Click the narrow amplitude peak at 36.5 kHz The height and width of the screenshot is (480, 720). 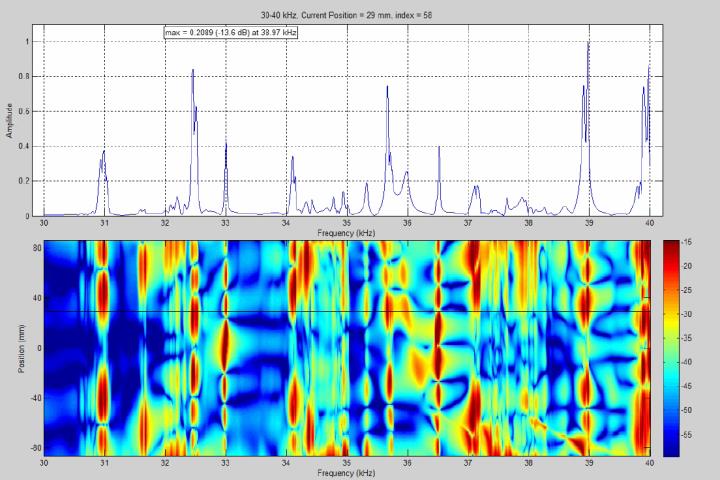coord(439,148)
